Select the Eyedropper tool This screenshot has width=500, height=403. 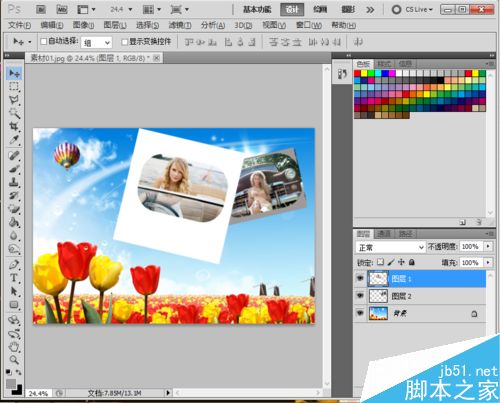14,140
